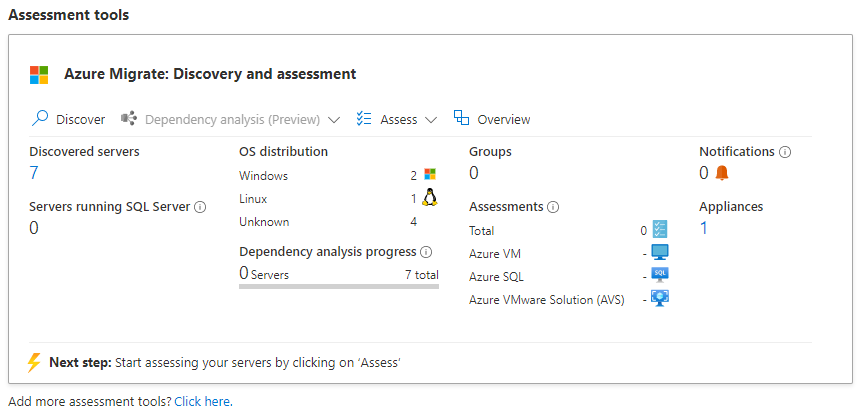
Task: Click the Servers running SQL Server count 0
Action: click(x=34, y=228)
